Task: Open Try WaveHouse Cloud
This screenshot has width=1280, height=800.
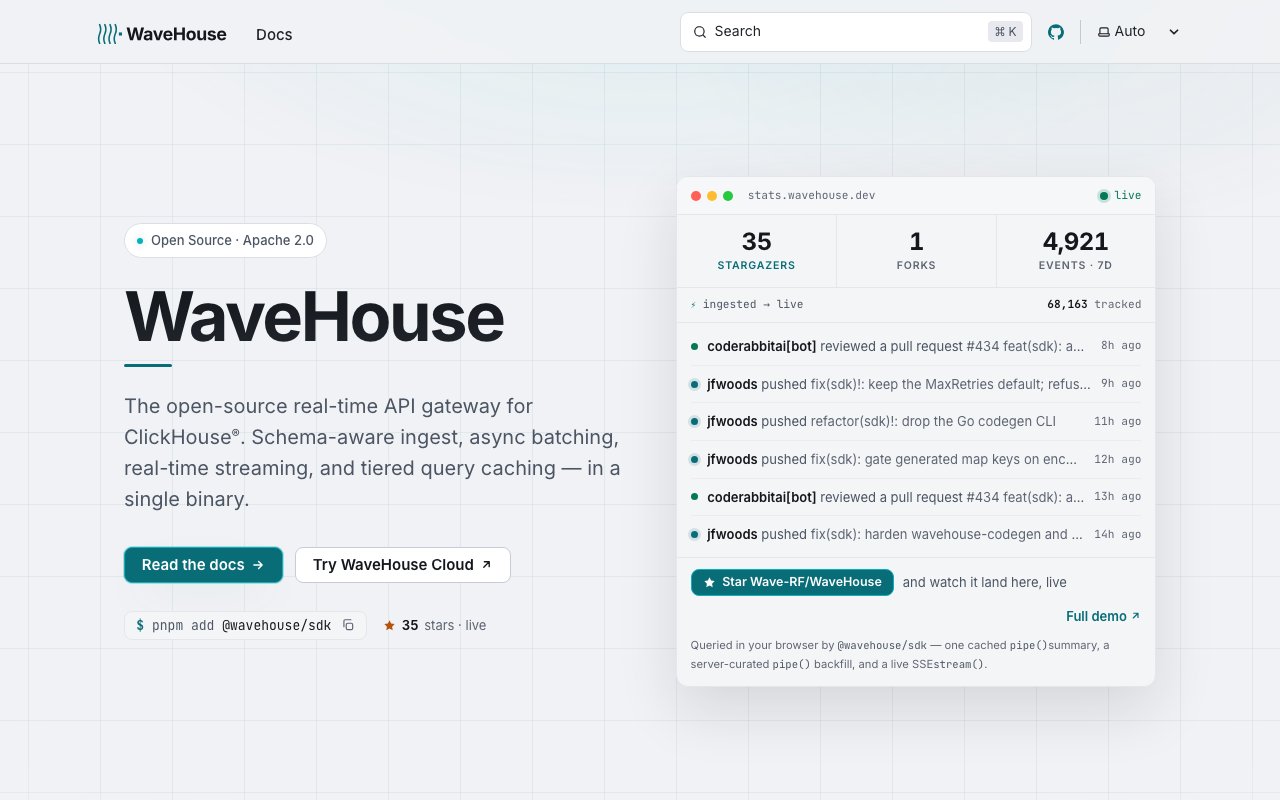Action: click(403, 565)
